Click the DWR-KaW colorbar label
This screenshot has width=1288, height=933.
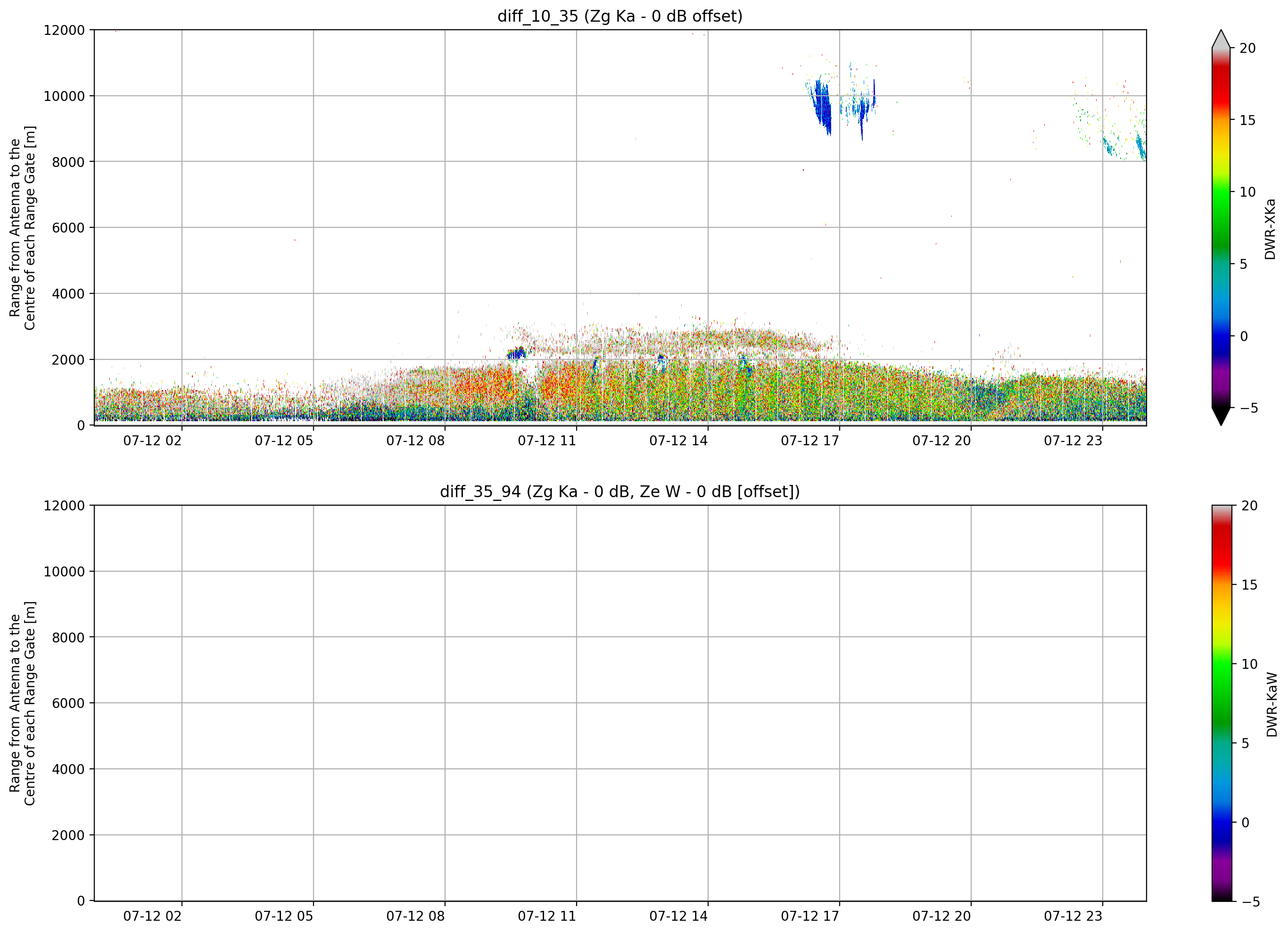click(x=1271, y=705)
